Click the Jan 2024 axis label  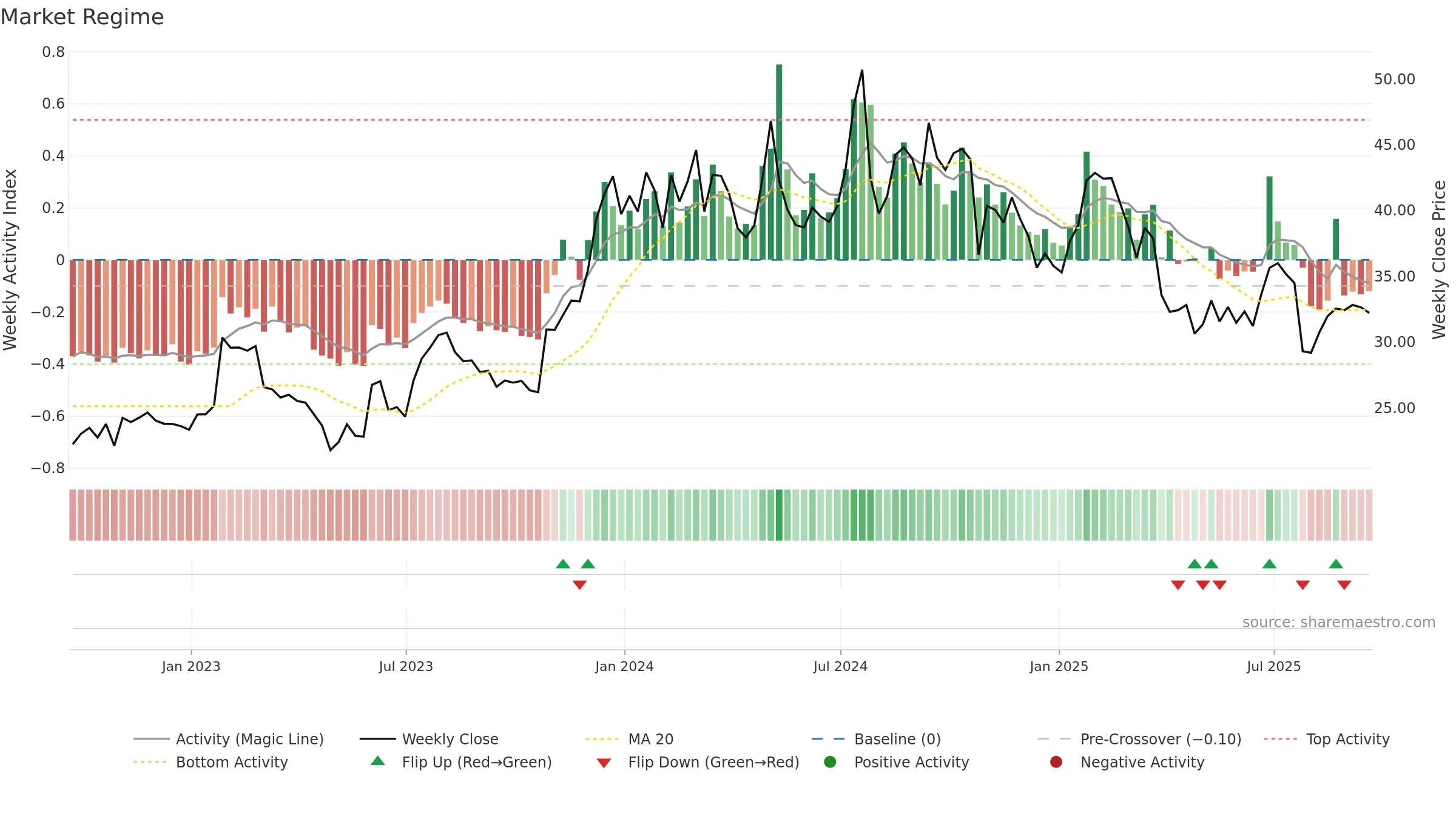[x=624, y=666]
